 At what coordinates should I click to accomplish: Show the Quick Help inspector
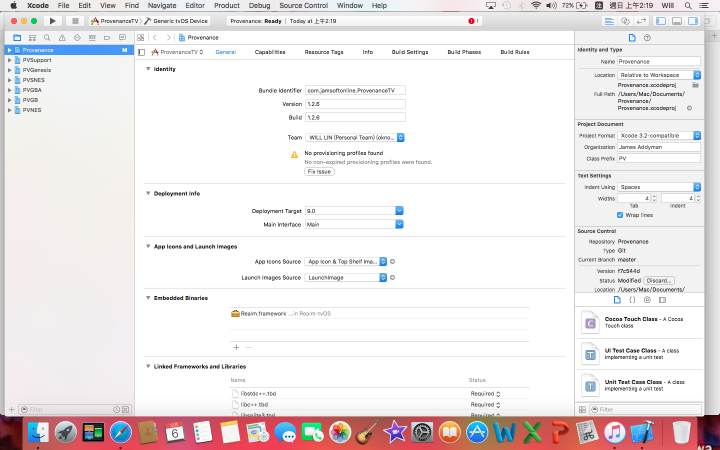click(647, 38)
